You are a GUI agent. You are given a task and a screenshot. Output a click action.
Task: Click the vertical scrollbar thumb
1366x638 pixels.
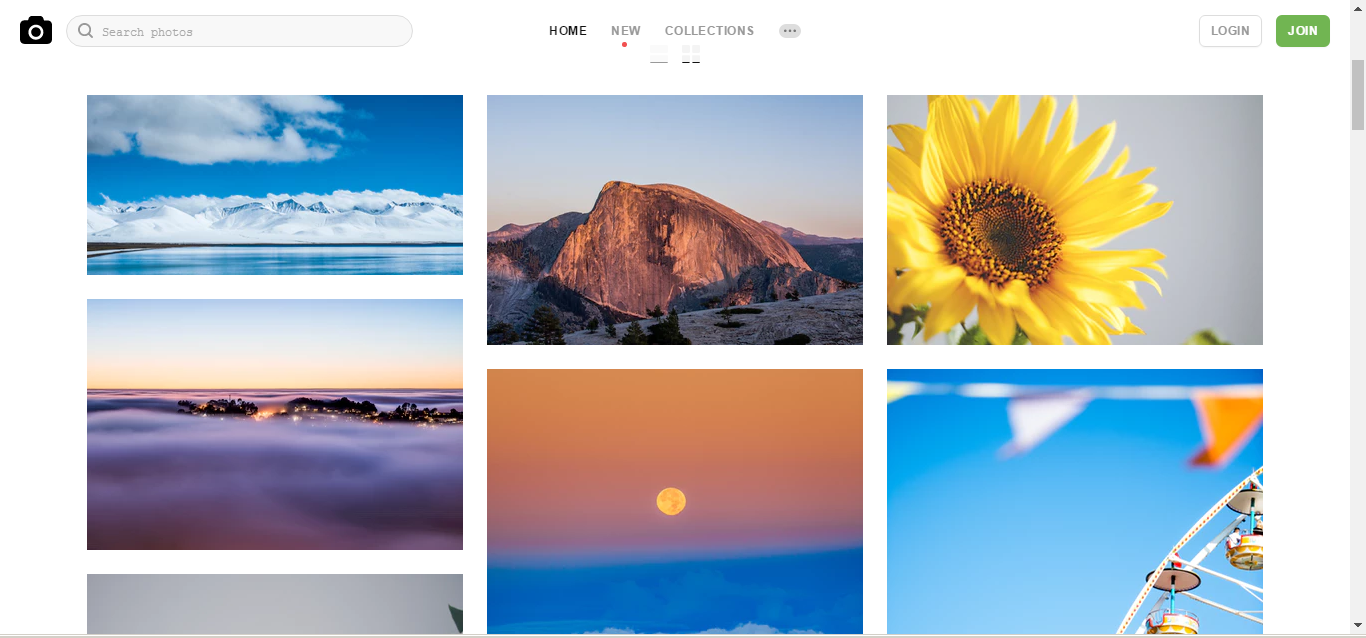[1358, 94]
